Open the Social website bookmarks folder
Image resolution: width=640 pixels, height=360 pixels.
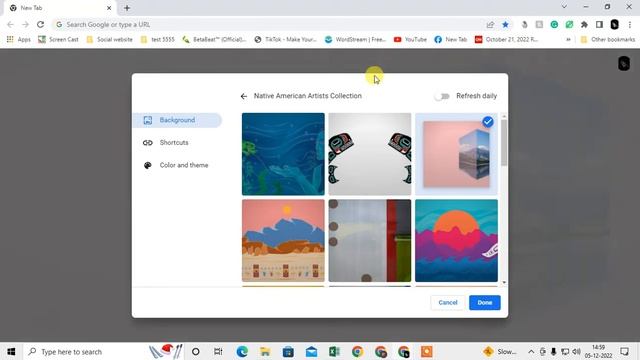[109, 40]
